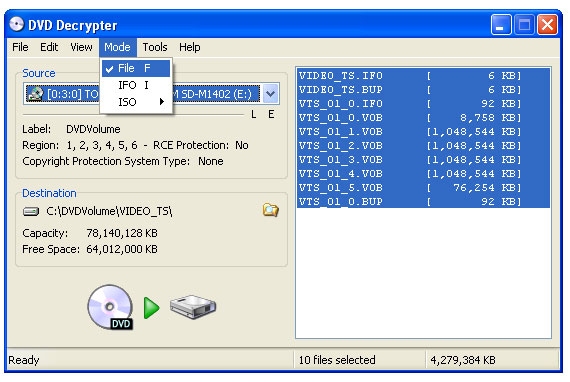Browse for destination folder icon
Viewport: 570px width, 382px height.
[x=270, y=210]
